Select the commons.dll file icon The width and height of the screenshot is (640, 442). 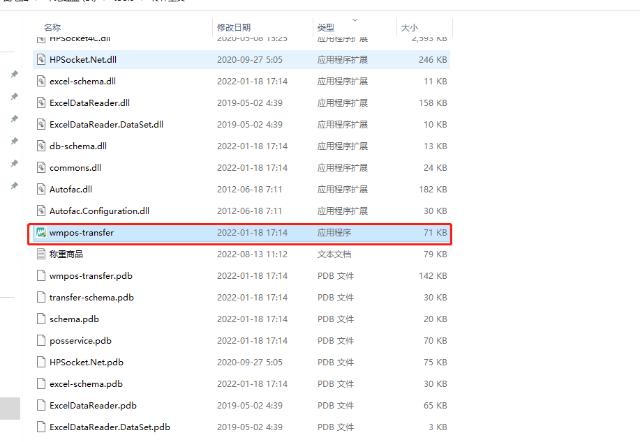pyautogui.click(x=41, y=167)
